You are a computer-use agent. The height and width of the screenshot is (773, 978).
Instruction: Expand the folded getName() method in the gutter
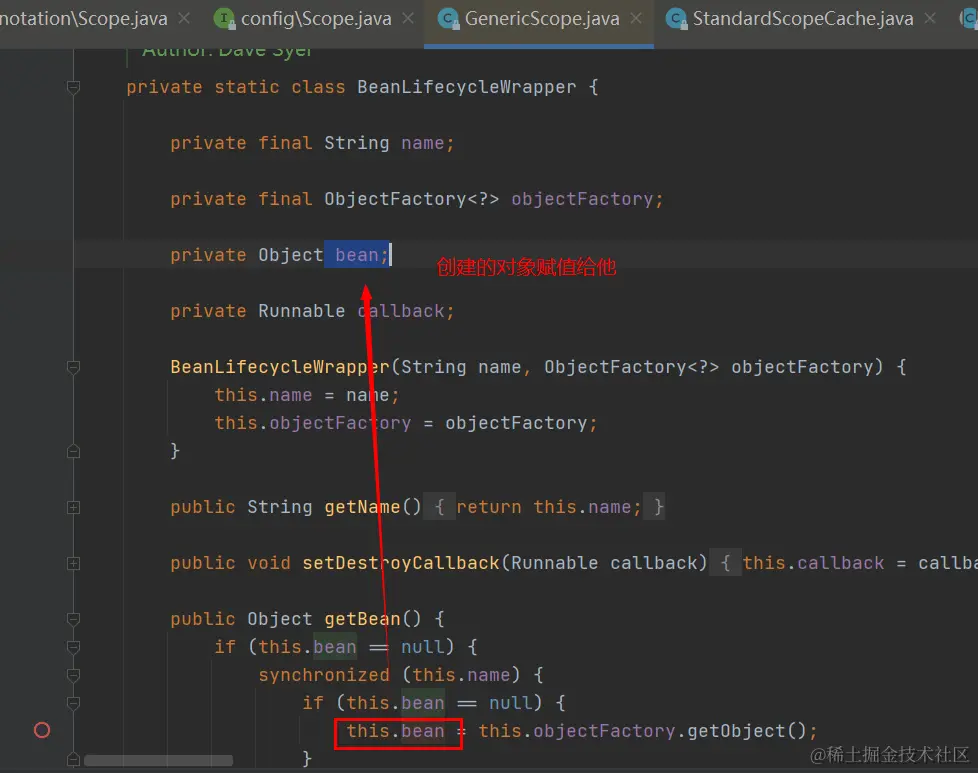pyautogui.click(x=73, y=507)
